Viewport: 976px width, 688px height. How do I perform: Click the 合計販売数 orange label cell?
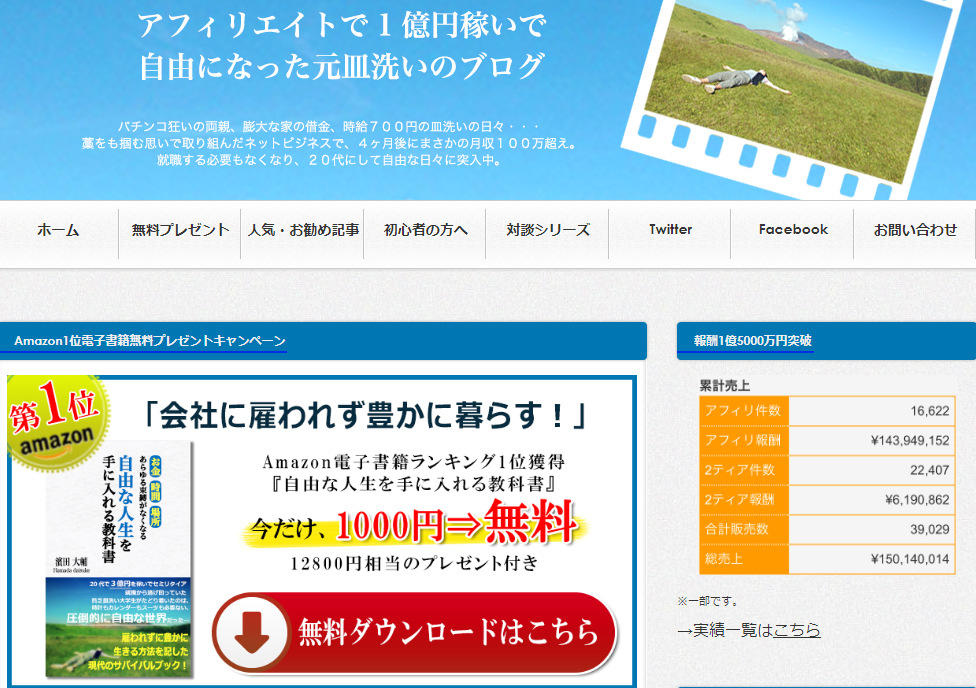[x=744, y=529]
